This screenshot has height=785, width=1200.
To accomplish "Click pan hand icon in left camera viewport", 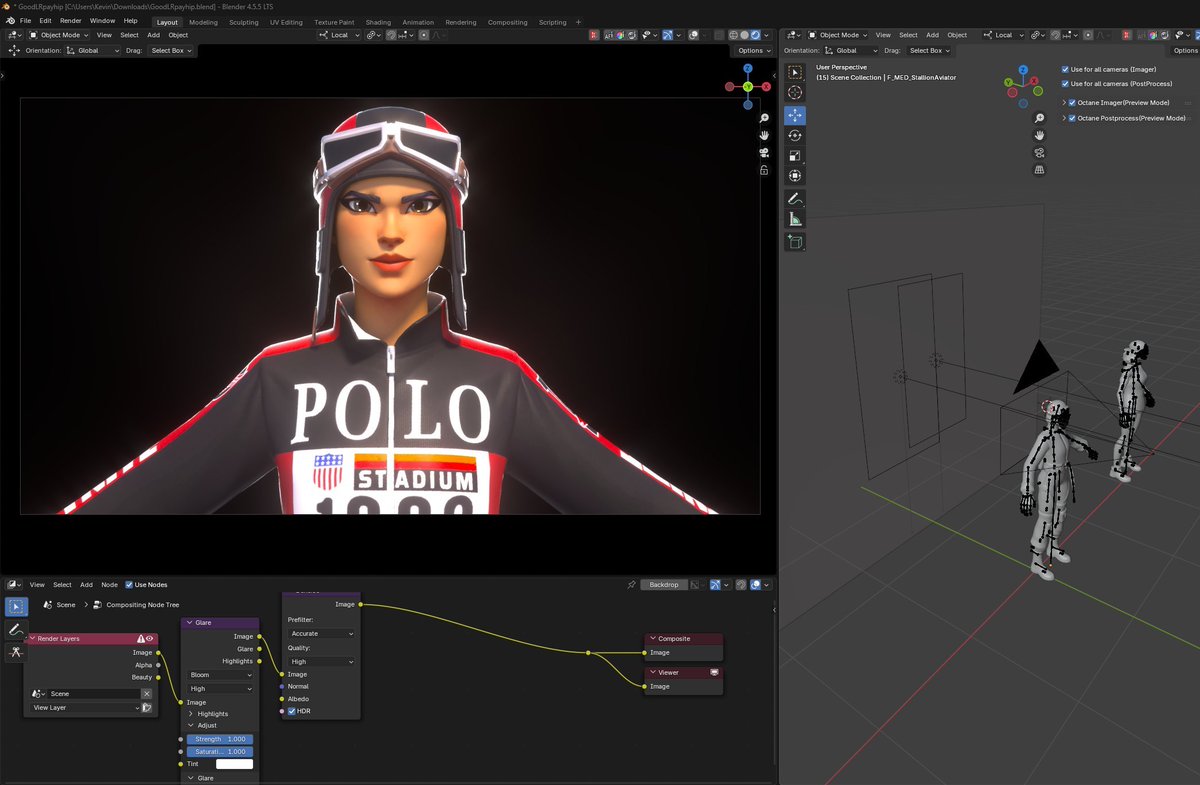I will point(764,136).
